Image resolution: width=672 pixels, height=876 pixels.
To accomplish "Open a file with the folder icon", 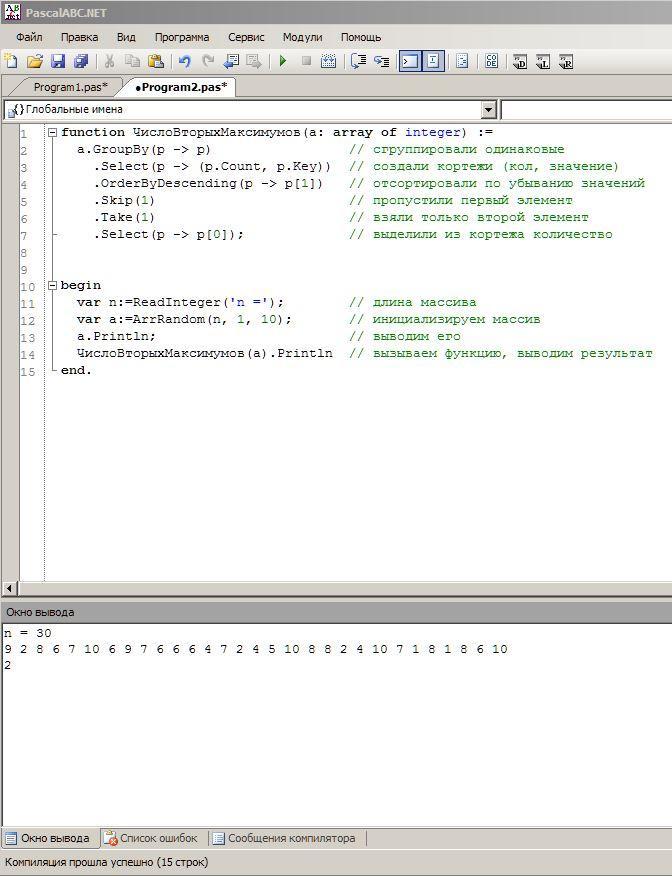I will point(35,61).
